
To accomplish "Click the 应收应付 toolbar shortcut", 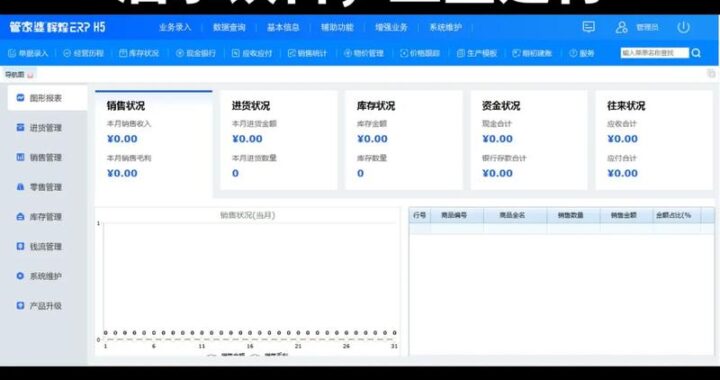I will pos(252,53).
